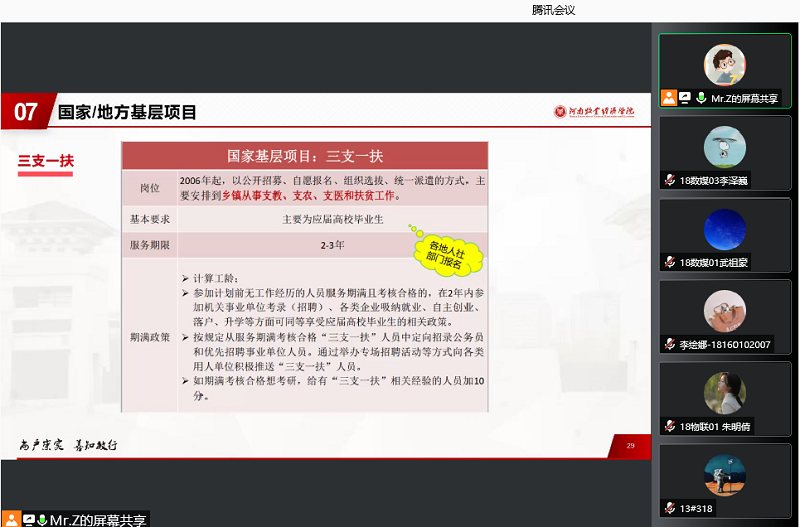Image resolution: width=800 pixels, height=527 pixels.
Task: Click muted mic icon beside 13#318
Action: (x=669, y=508)
